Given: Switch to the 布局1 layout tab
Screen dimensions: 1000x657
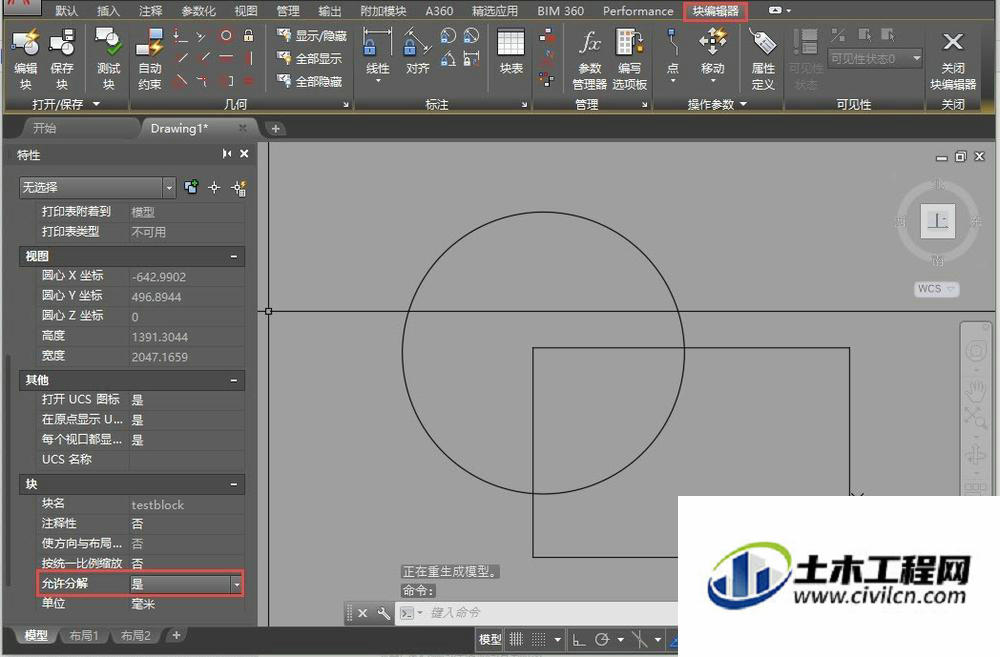Looking at the screenshot, I should pos(84,635).
